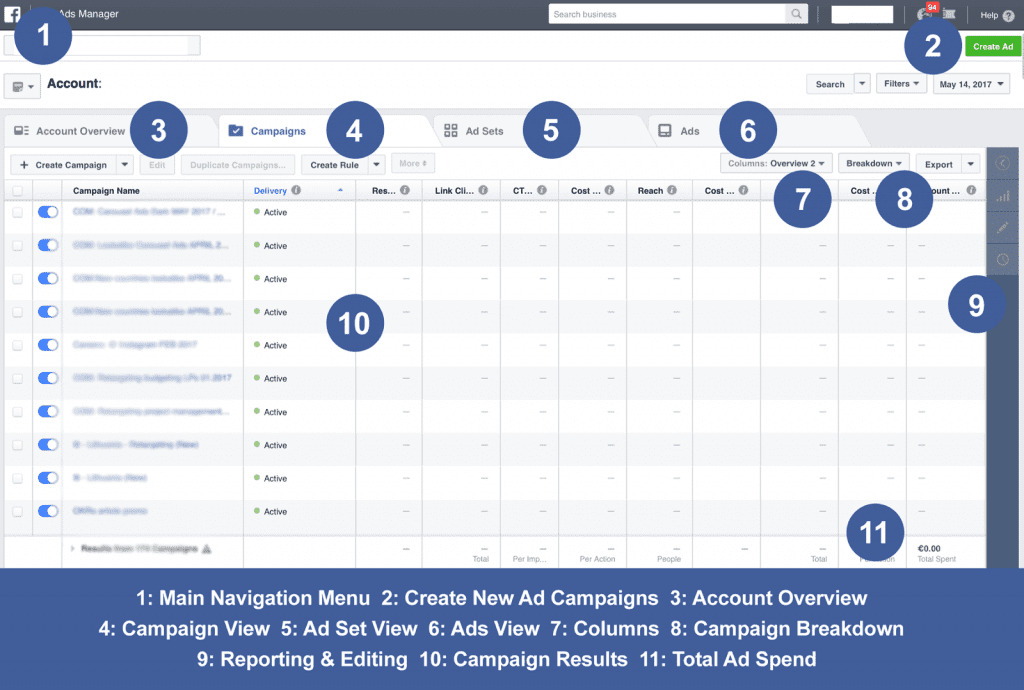
Task: Click the green Create Ad button
Action: [993, 46]
